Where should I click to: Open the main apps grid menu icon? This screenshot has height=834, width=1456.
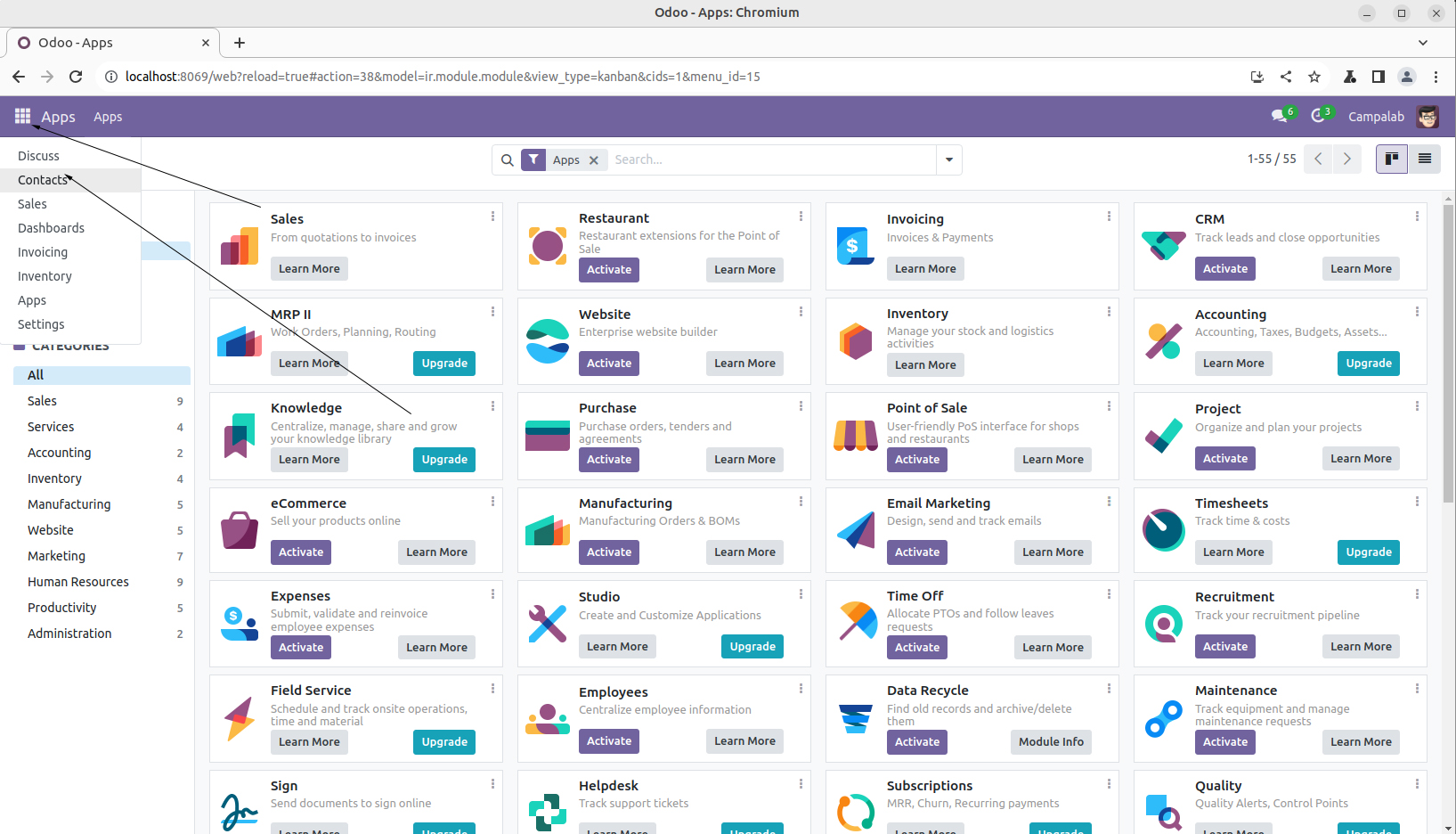[22, 117]
